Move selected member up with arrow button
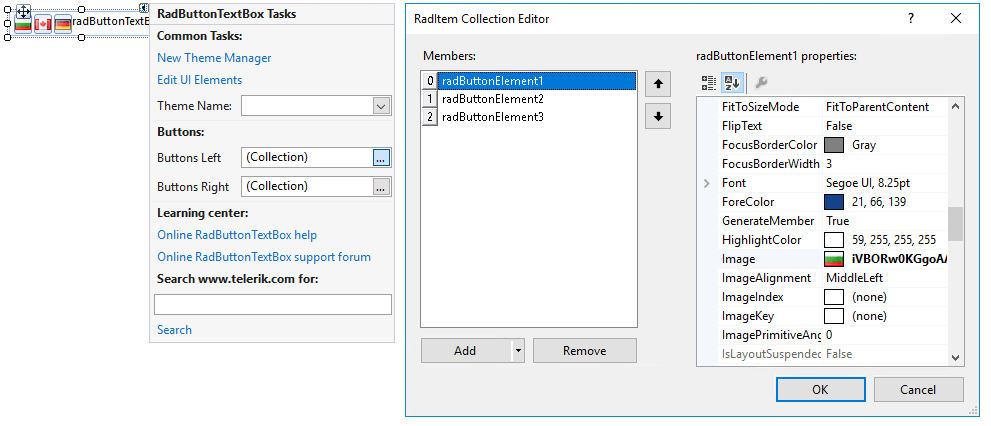Screen dimensions: 991x426 (658, 84)
